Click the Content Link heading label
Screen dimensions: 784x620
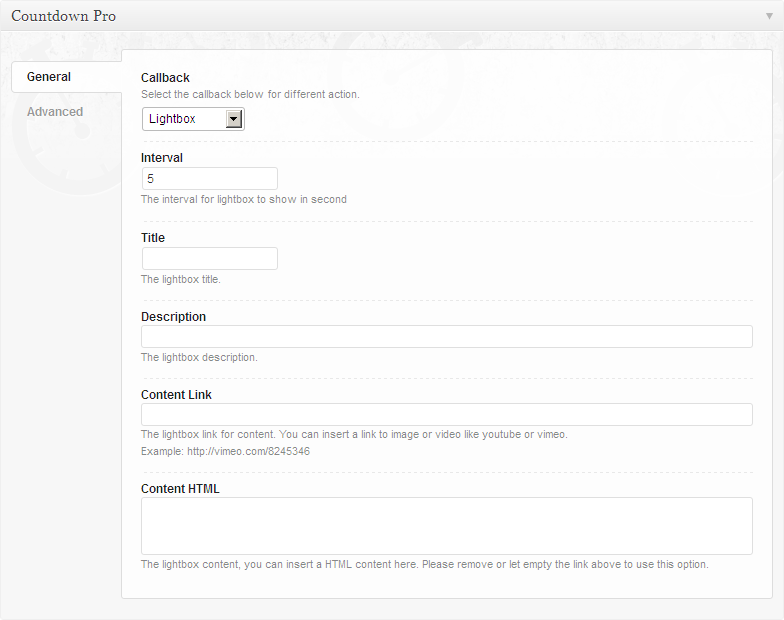point(176,395)
